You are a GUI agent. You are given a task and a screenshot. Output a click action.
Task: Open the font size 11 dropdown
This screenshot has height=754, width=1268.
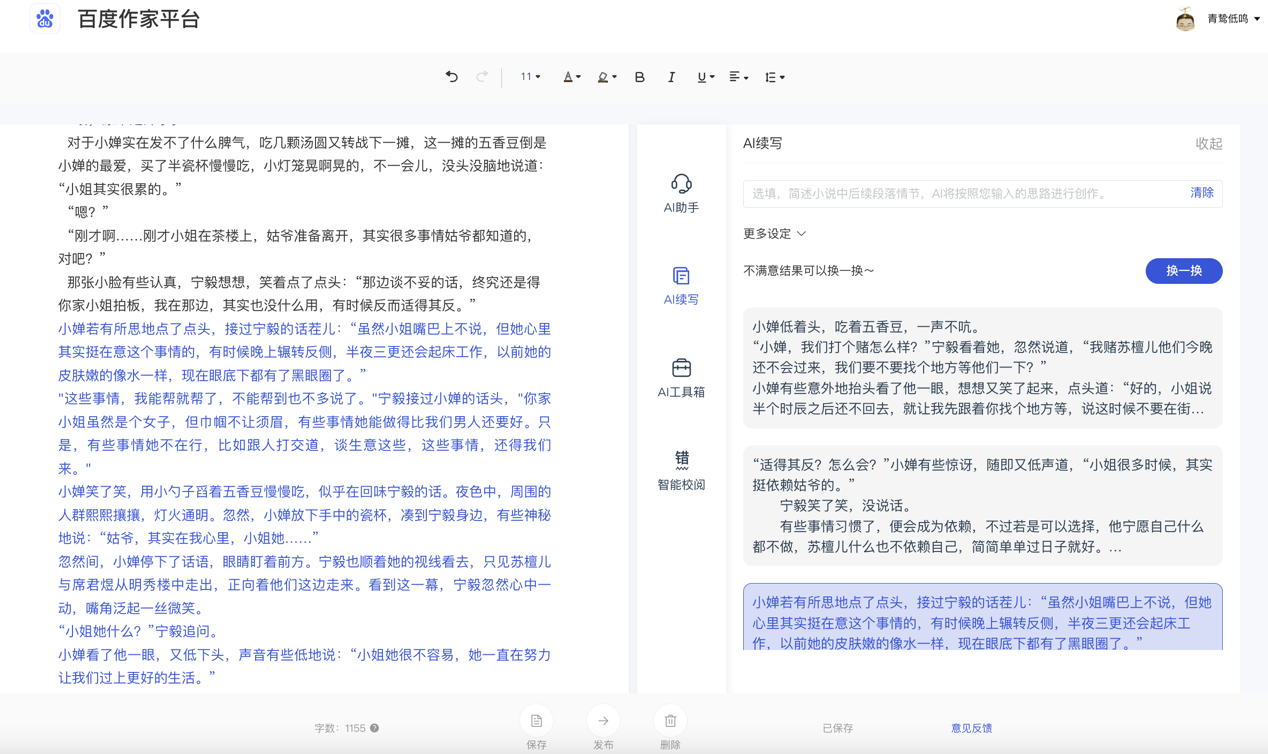coord(530,77)
